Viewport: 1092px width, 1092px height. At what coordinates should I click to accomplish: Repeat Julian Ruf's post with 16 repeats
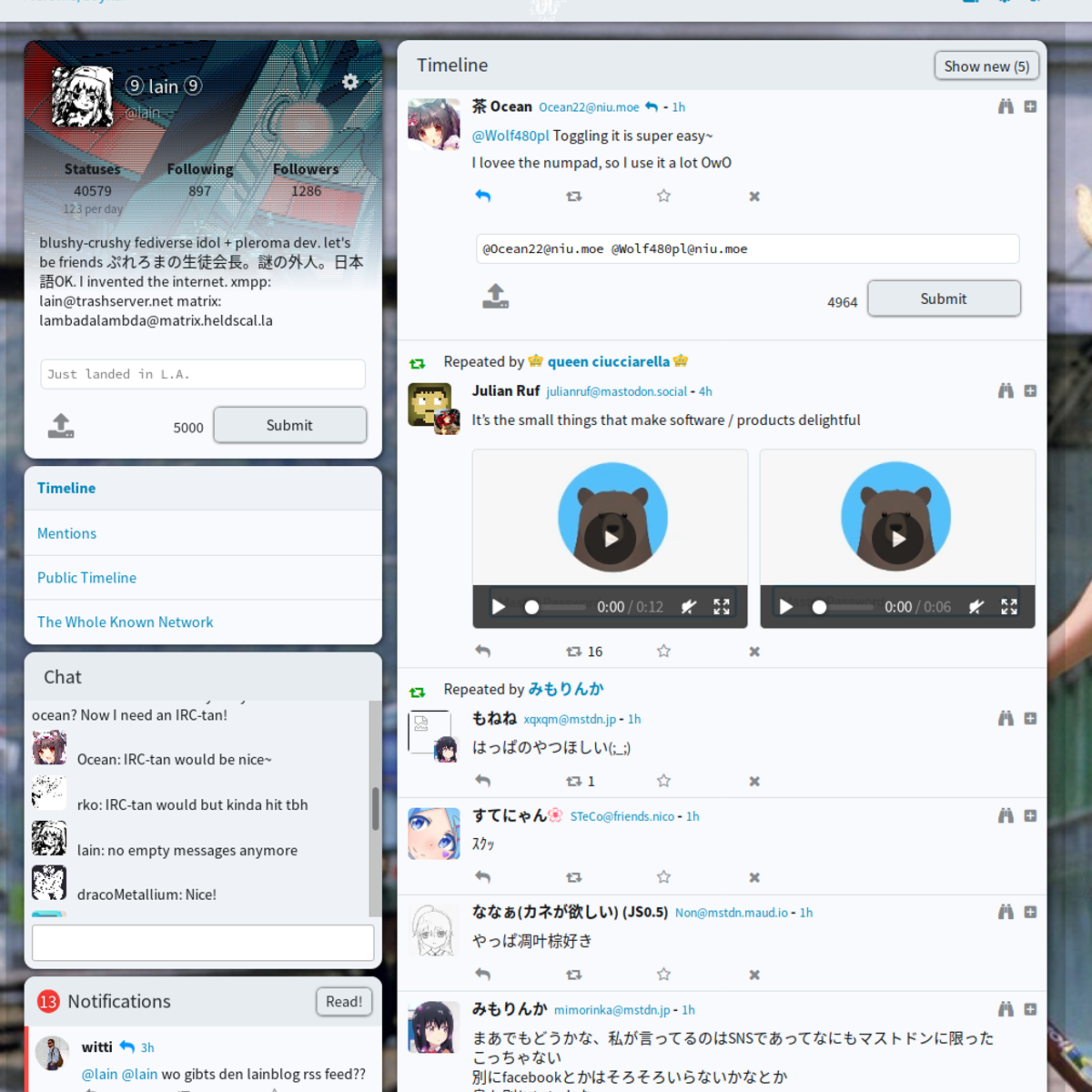point(574,652)
